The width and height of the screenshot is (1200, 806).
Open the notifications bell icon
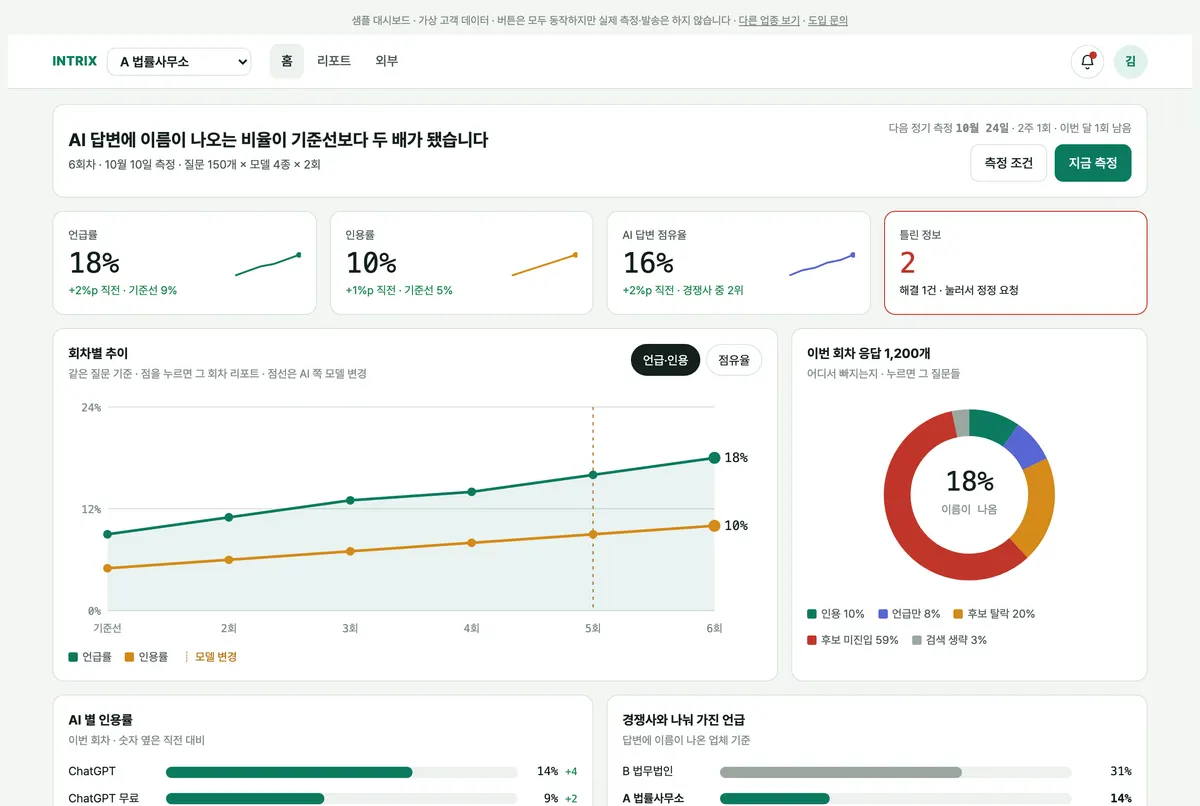(1087, 61)
